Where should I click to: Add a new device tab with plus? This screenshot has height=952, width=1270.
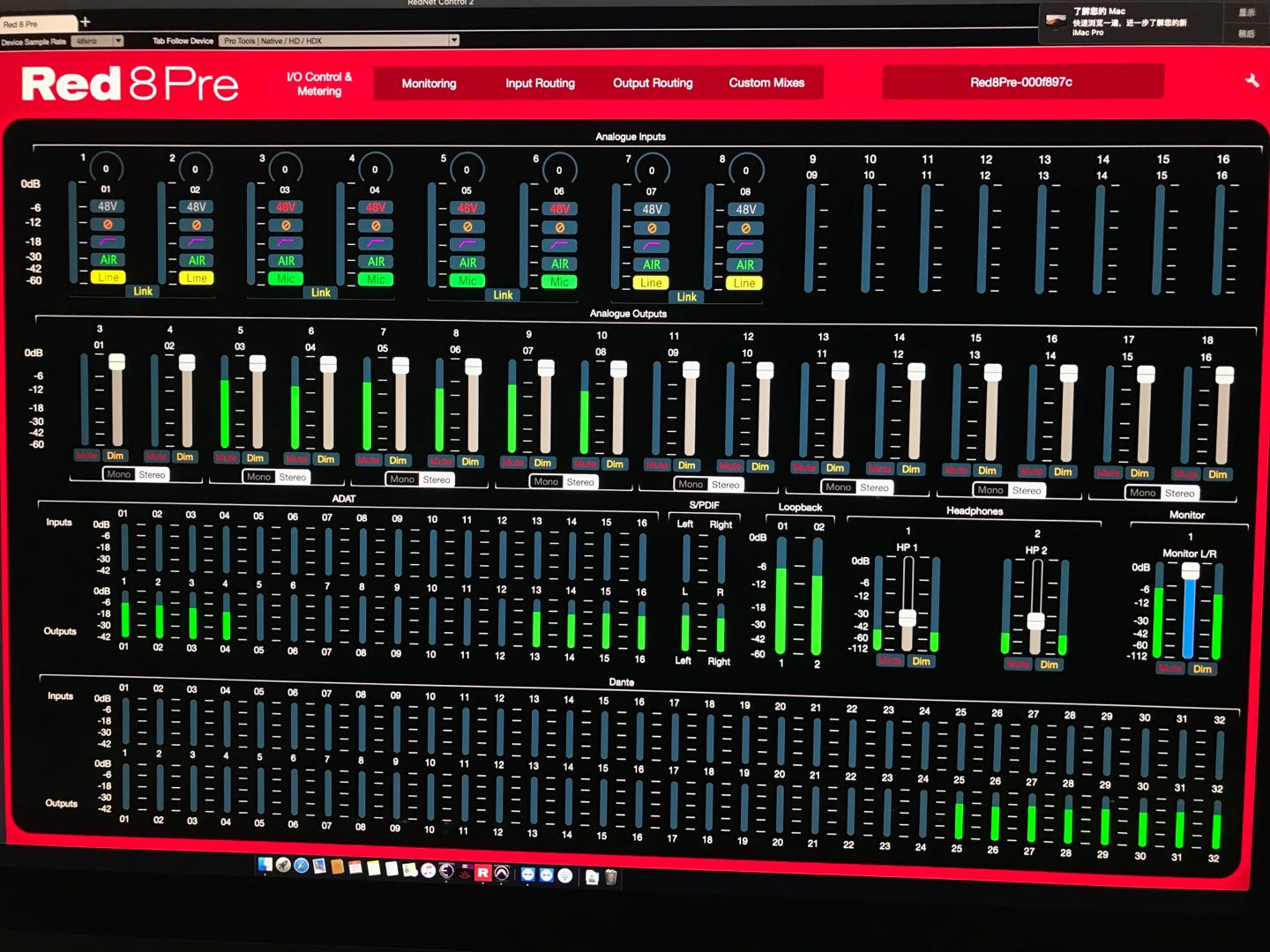coord(86,22)
